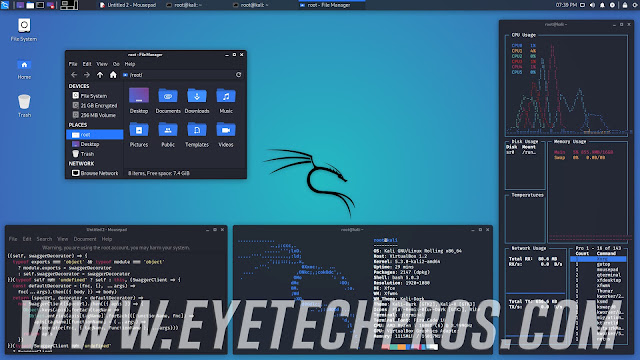The height and width of the screenshot is (360, 640).
Task: Open the Help menu in Mousepad
Action: tap(107, 239)
